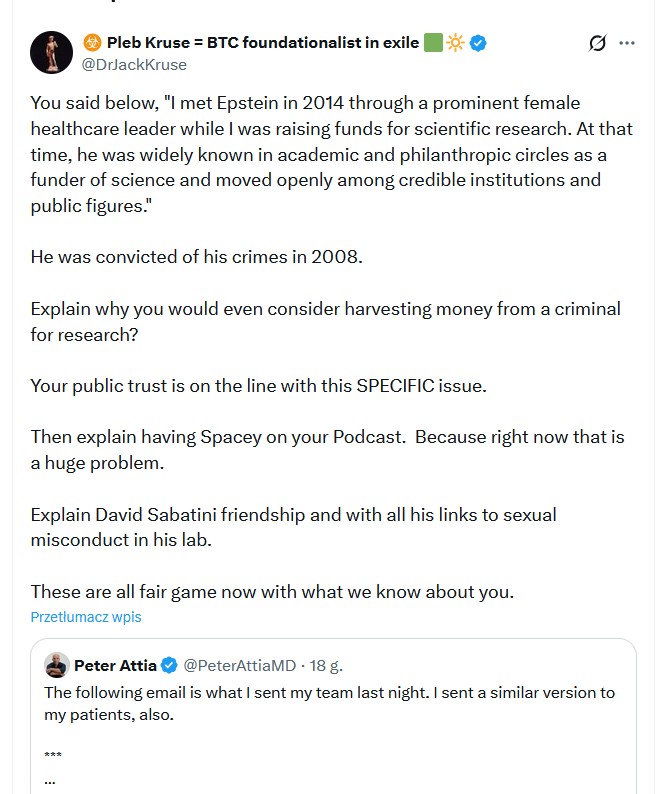Click the orange biohazard icon before Pleb Kruse

92,44
